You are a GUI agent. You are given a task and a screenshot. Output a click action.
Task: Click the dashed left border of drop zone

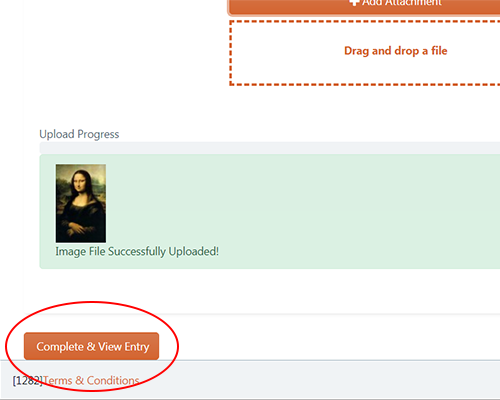(x=231, y=53)
